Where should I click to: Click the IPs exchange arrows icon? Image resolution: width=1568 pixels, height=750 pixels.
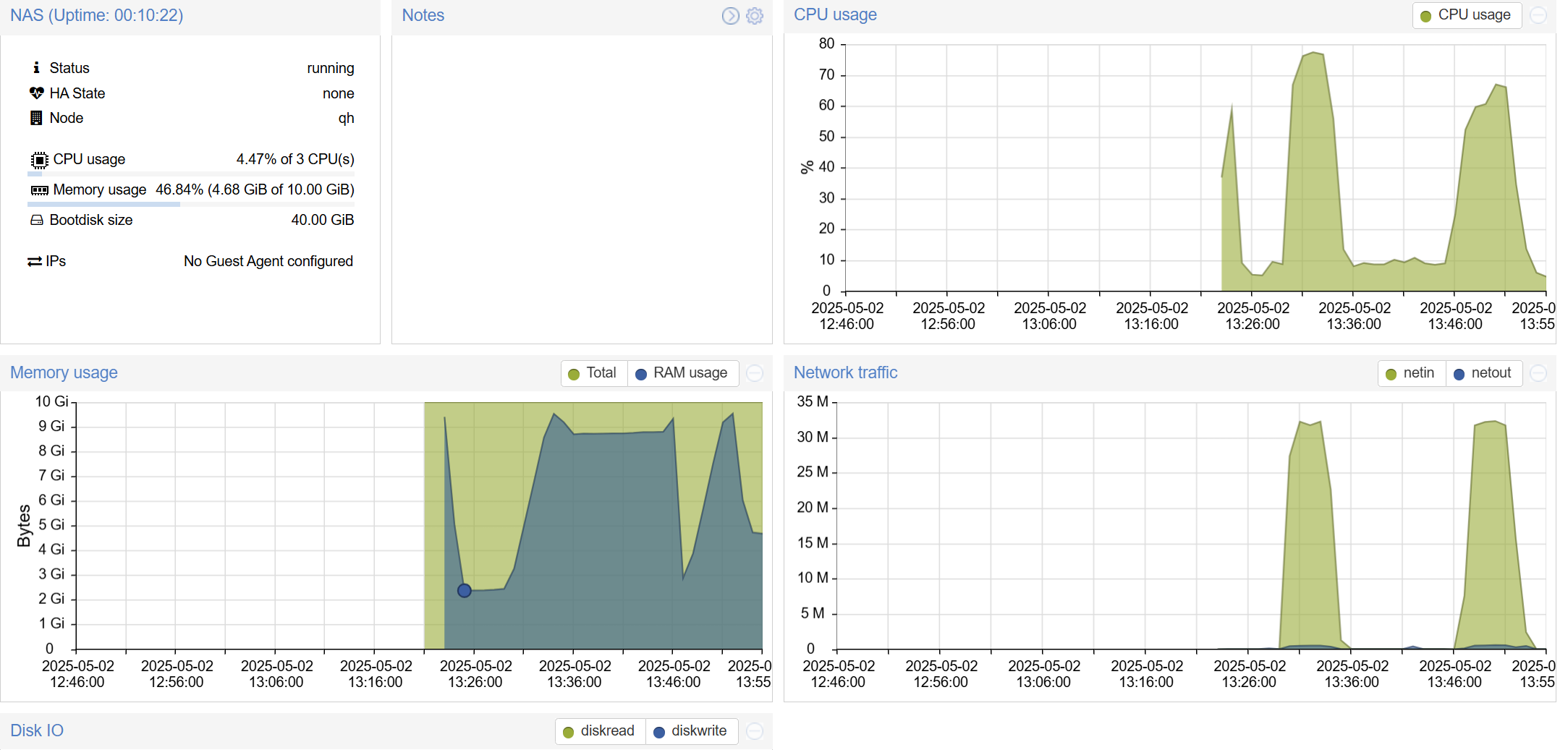coord(35,261)
